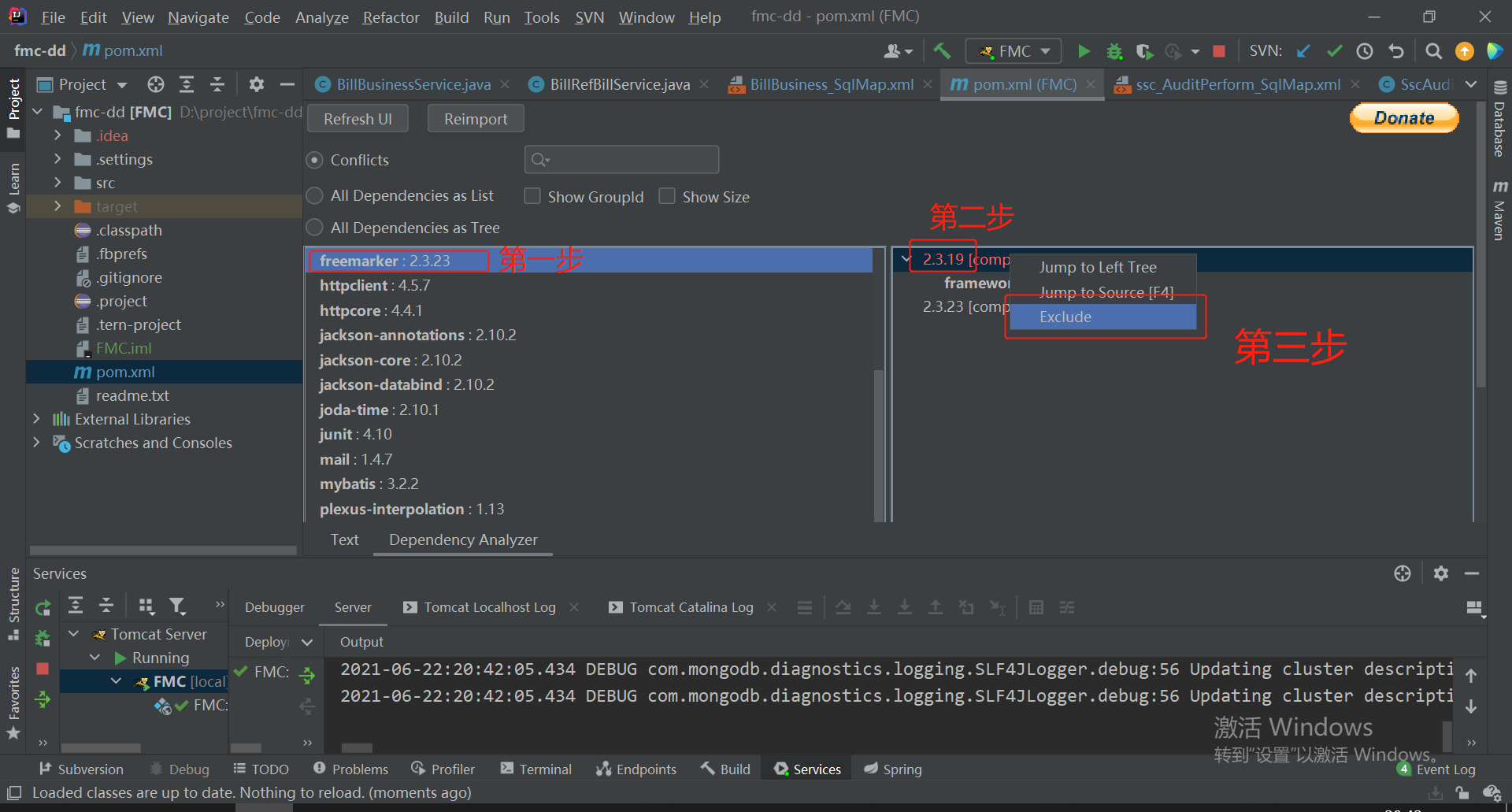
Task: Open Search Everywhere magnifier
Action: [1434, 51]
